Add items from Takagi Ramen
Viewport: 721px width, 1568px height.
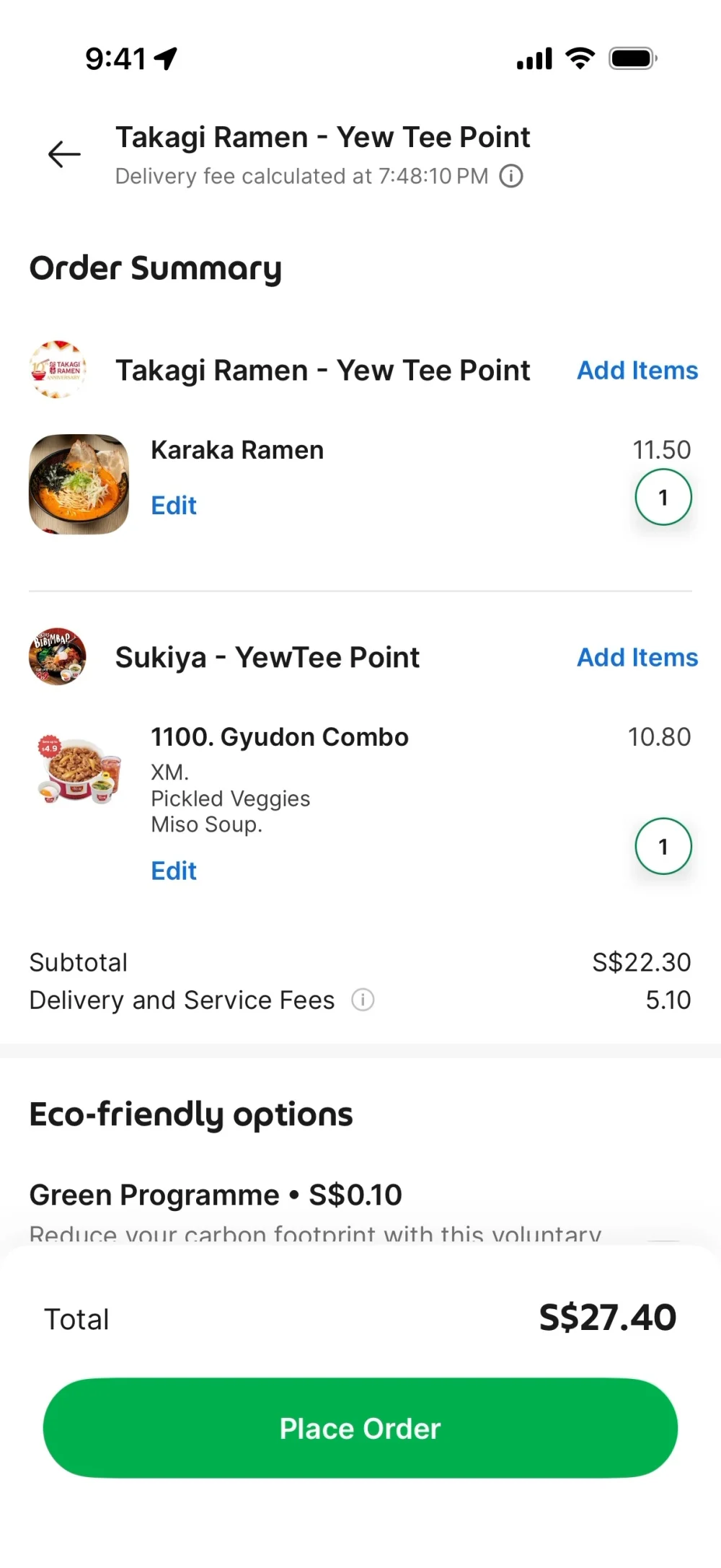(637, 371)
